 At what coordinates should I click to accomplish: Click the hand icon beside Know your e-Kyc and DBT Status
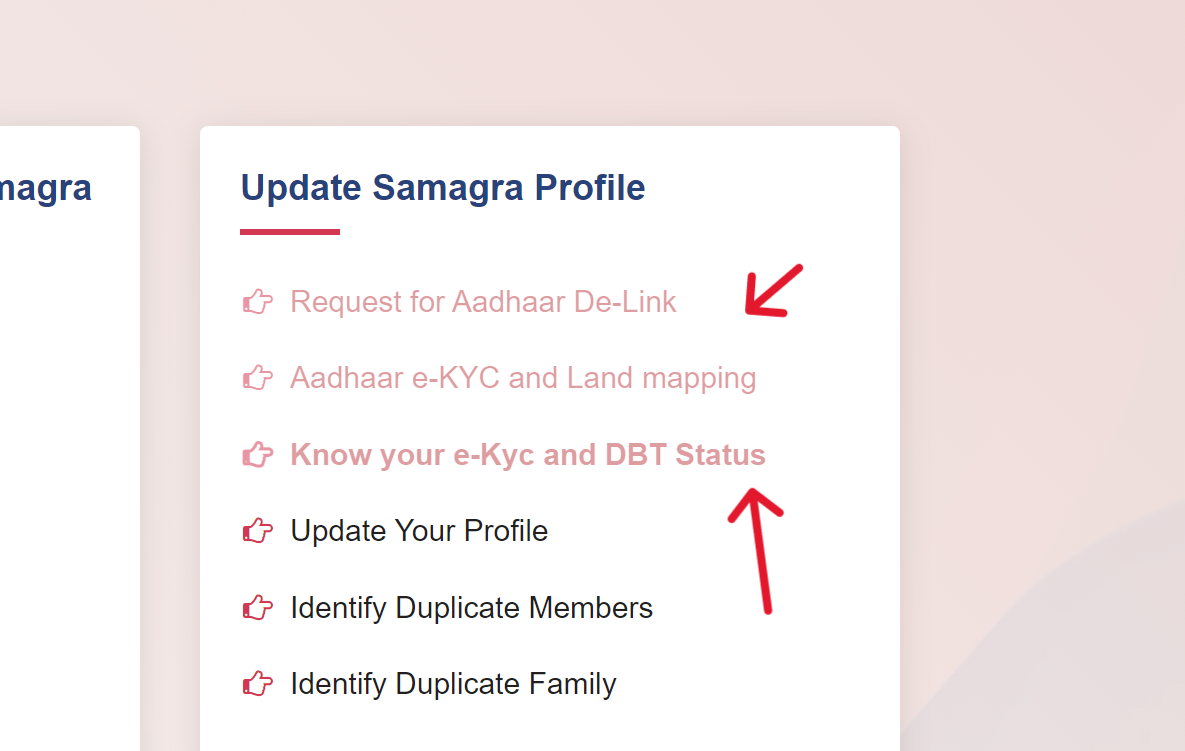[257, 454]
